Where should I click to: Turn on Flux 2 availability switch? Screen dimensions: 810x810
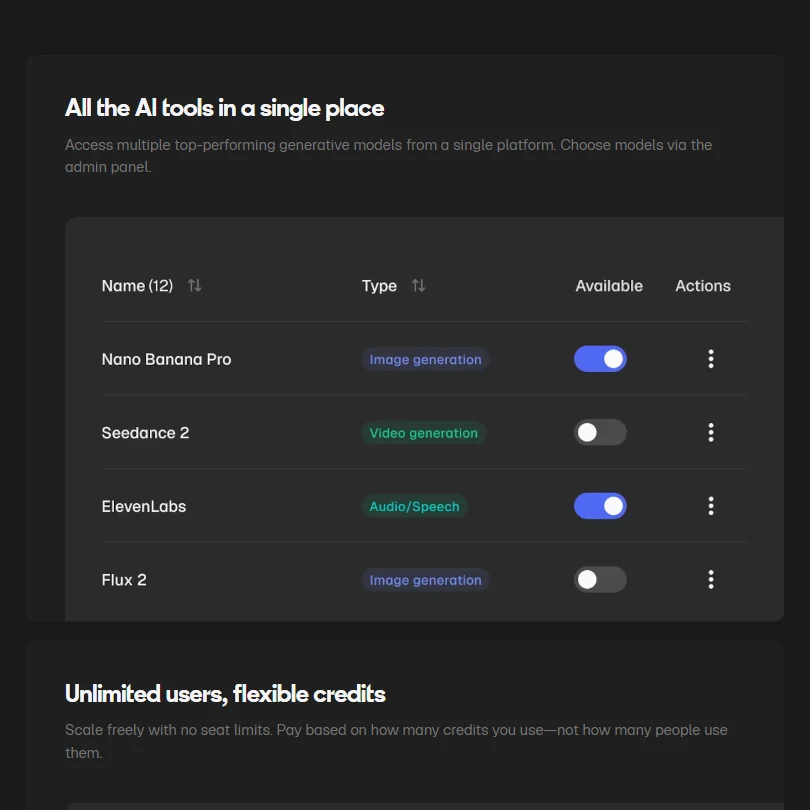point(600,580)
